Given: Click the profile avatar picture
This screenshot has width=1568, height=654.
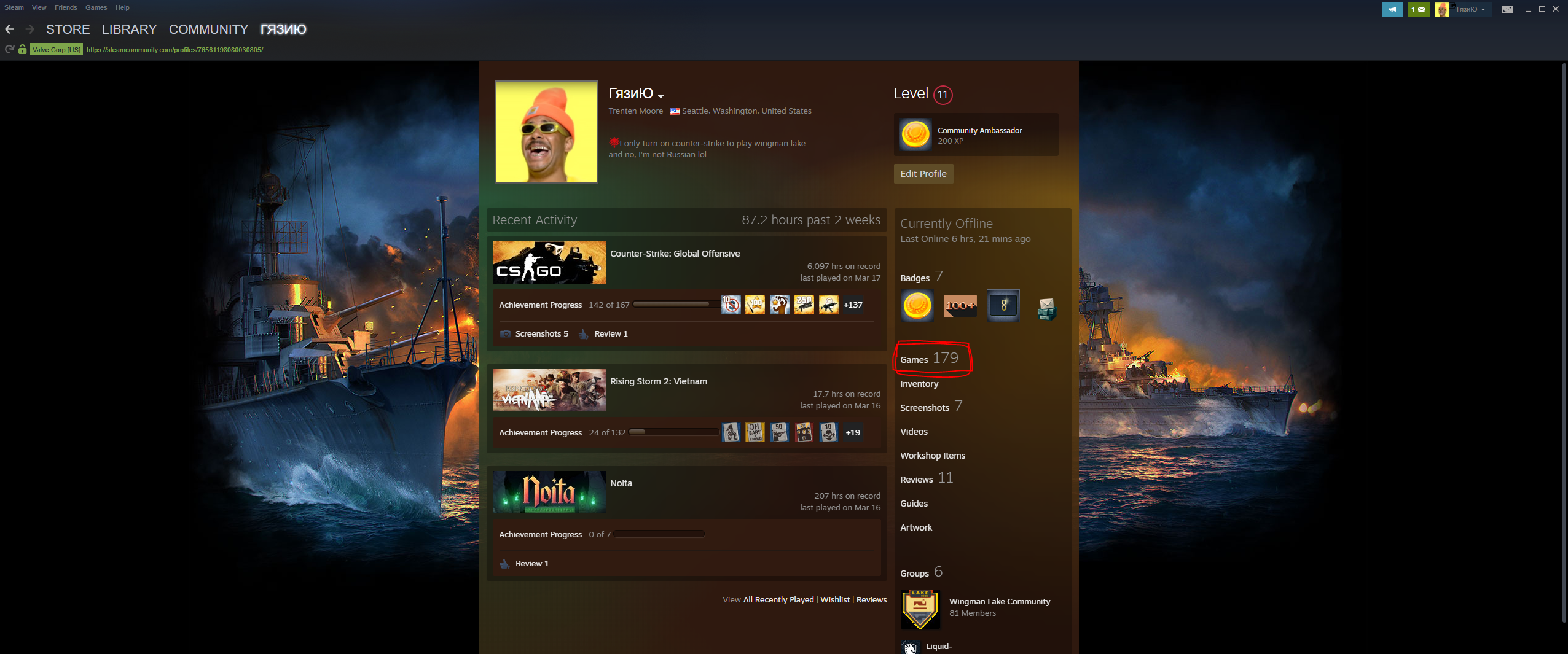Looking at the screenshot, I should point(546,132).
